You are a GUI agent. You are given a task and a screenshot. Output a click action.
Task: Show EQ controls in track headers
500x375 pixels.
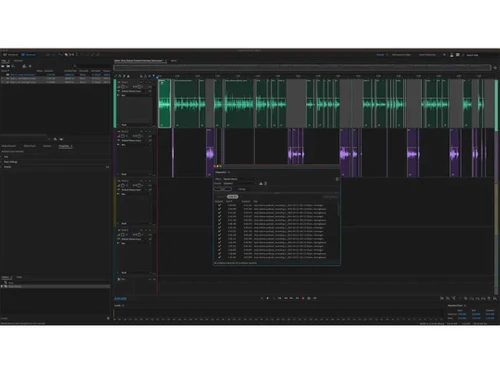coord(128,76)
